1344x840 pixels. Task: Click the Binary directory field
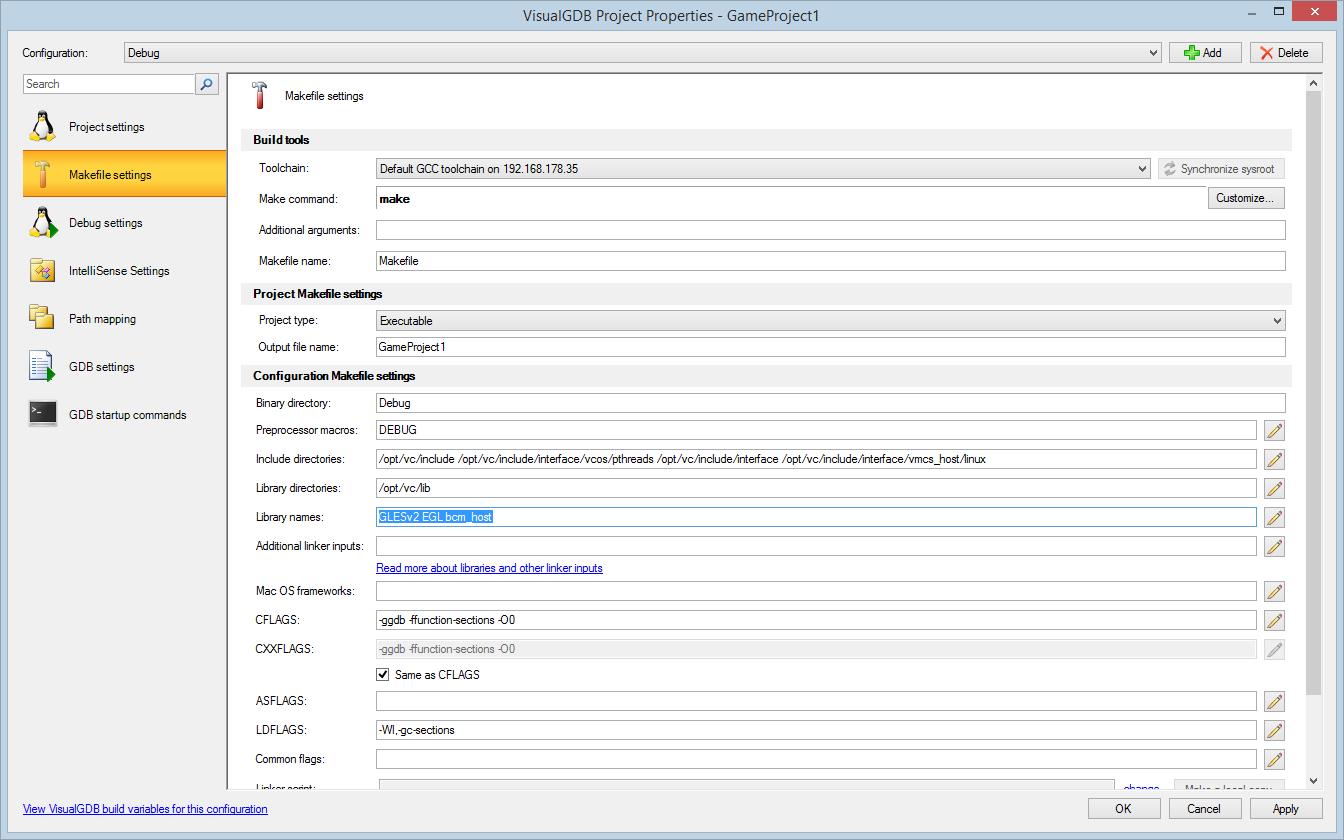point(830,403)
